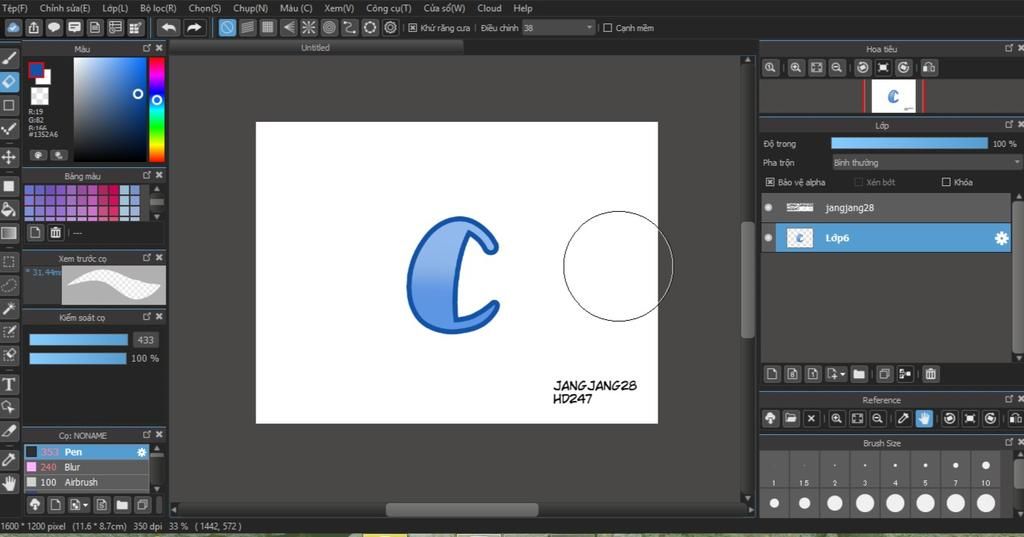
Task: Activate the Move tool
Action: pyautogui.click(x=9, y=157)
